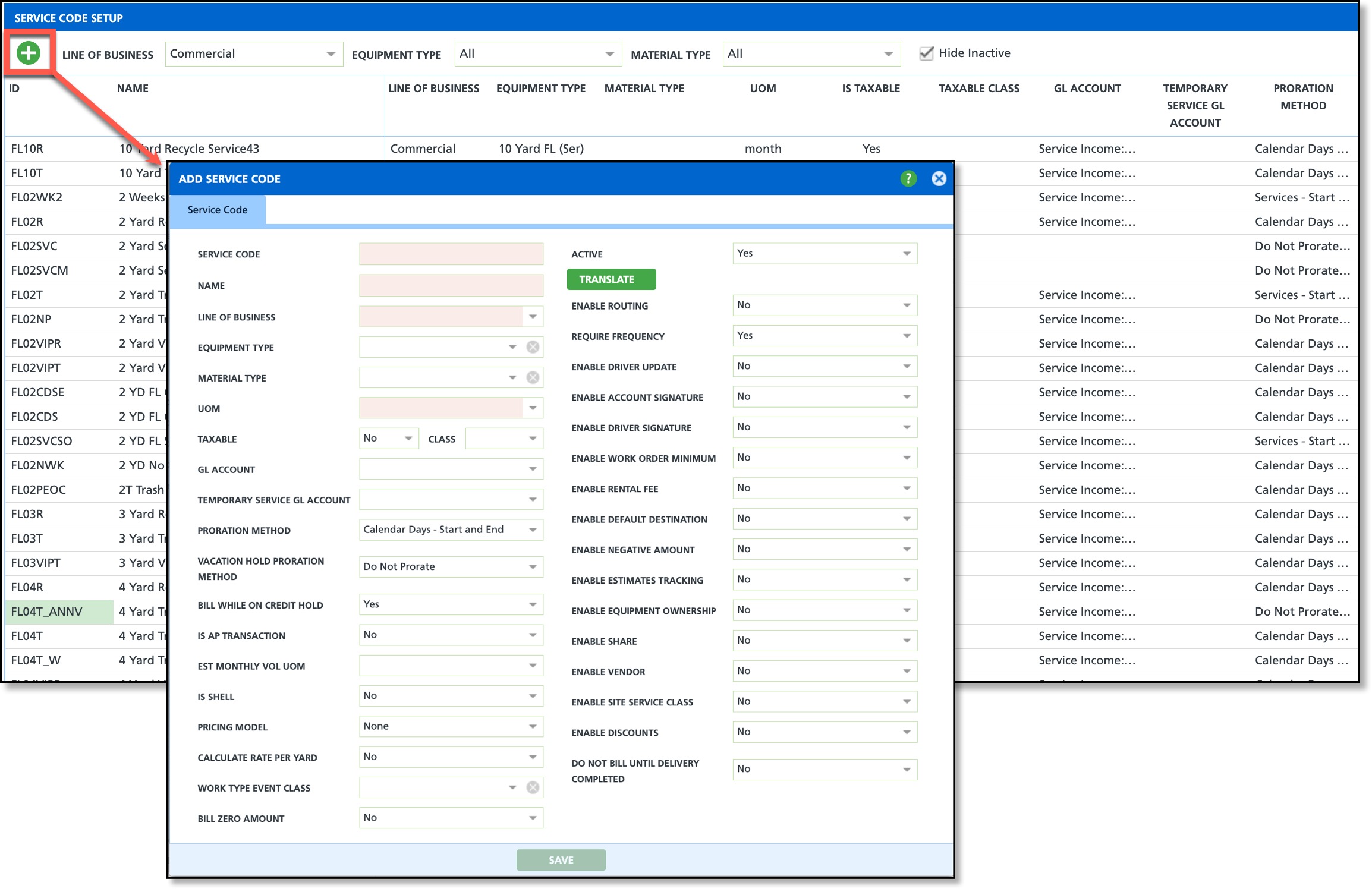
Task: Expand the Proration Method dropdown
Action: tap(451, 530)
